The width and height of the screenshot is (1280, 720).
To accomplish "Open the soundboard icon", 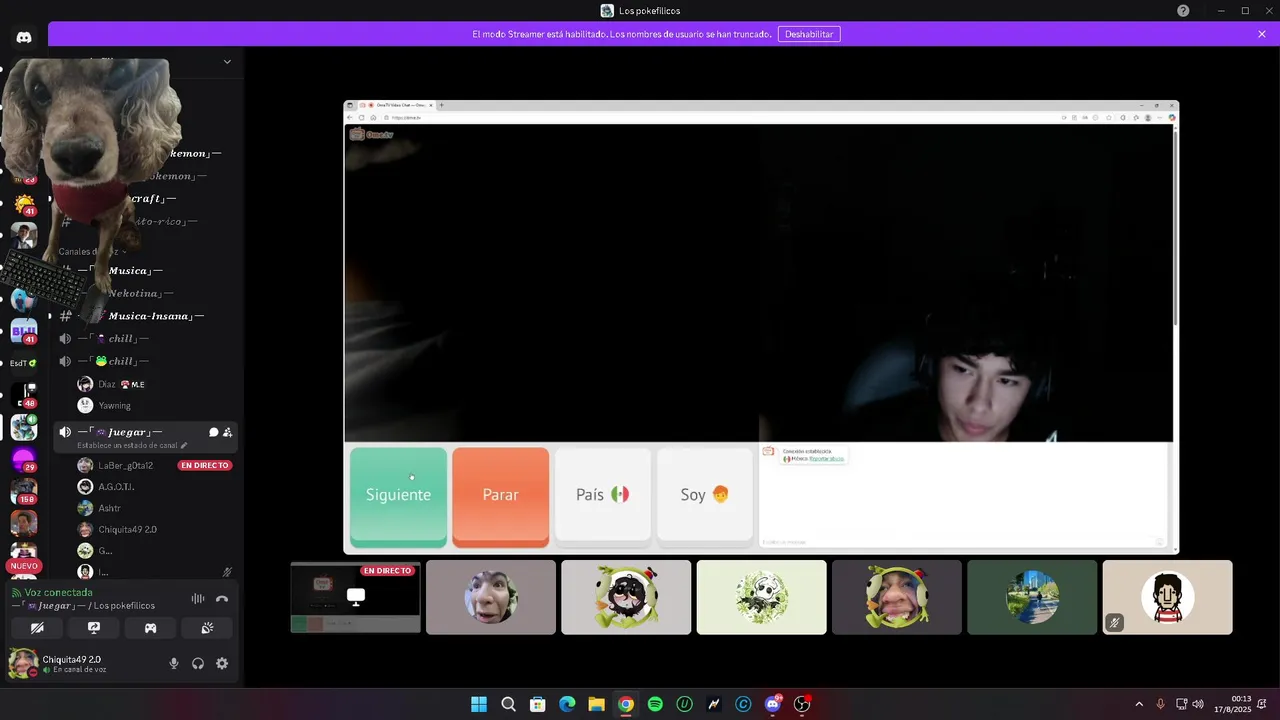I will point(207,628).
